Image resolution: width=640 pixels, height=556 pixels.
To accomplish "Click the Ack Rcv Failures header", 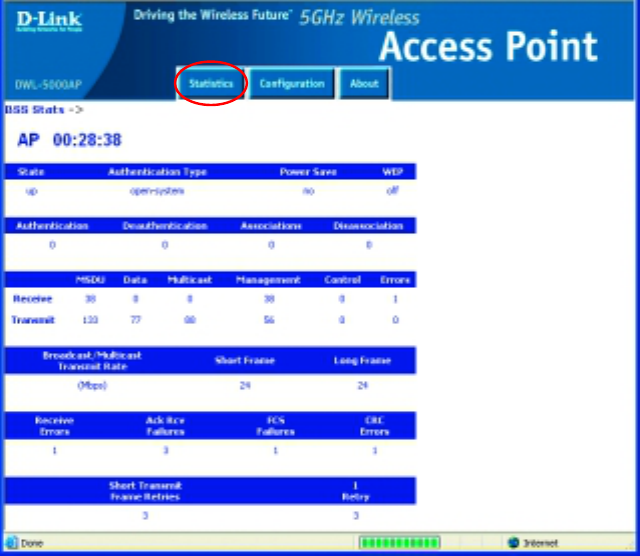I will (165, 426).
